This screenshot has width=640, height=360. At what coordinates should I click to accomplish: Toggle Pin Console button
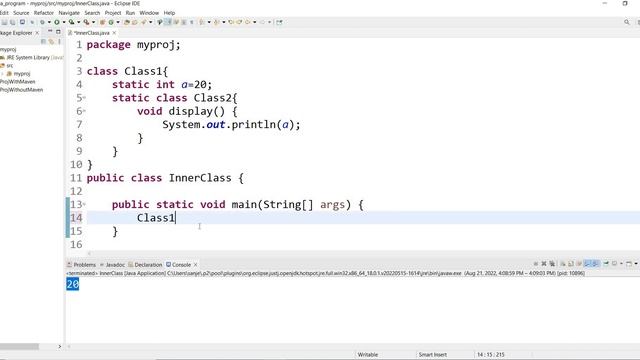(606, 264)
